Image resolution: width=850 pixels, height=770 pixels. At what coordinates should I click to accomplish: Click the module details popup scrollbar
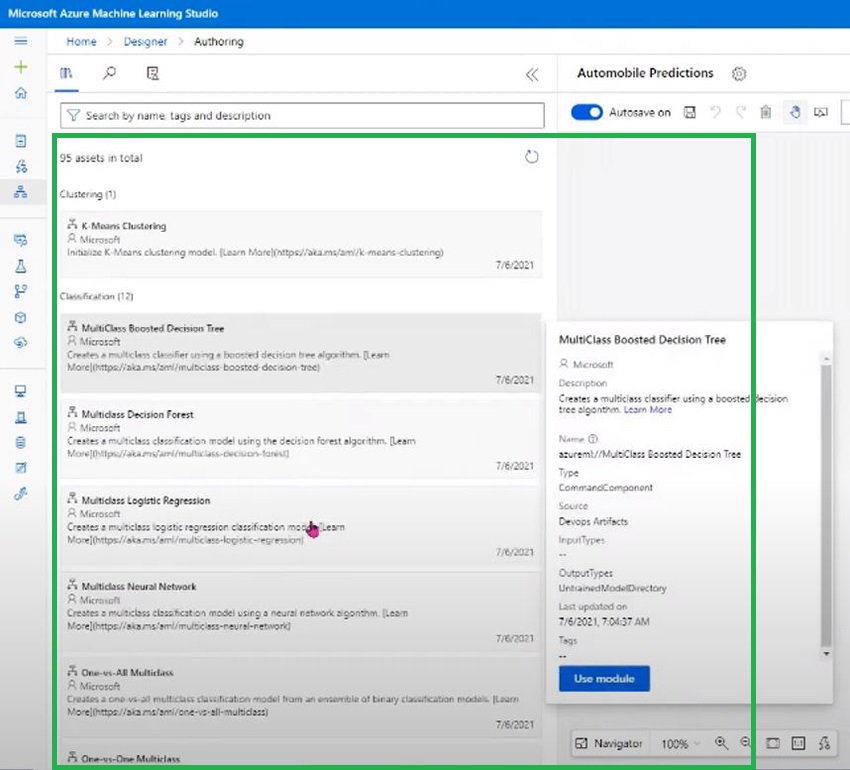[x=826, y=505]
